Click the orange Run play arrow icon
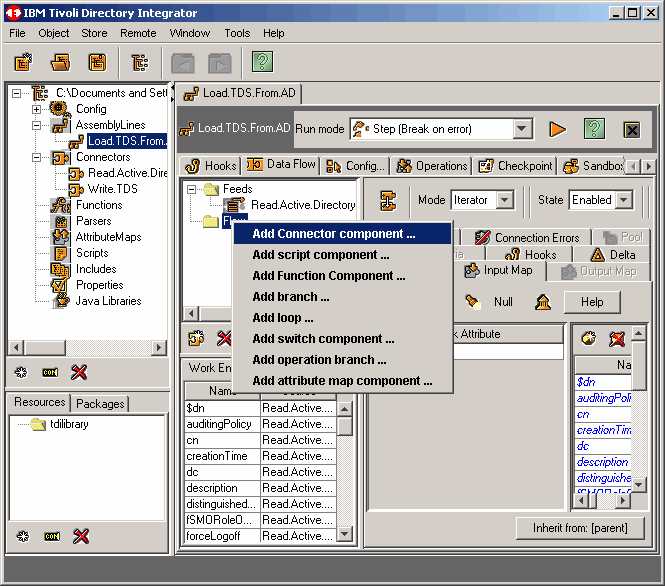 coord(557,129)
